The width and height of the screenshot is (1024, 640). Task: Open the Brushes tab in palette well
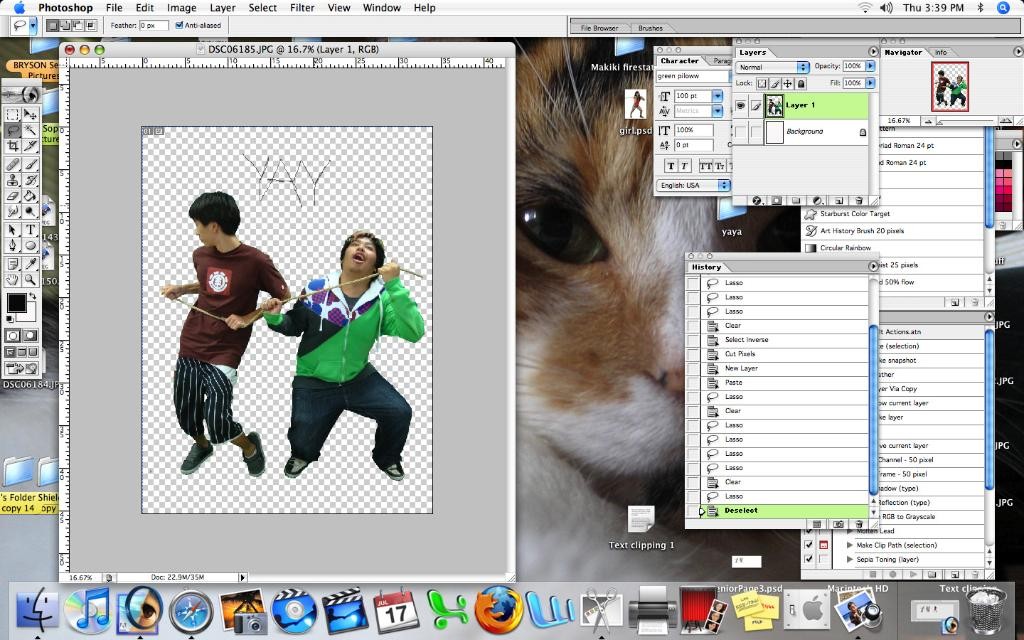650,28
